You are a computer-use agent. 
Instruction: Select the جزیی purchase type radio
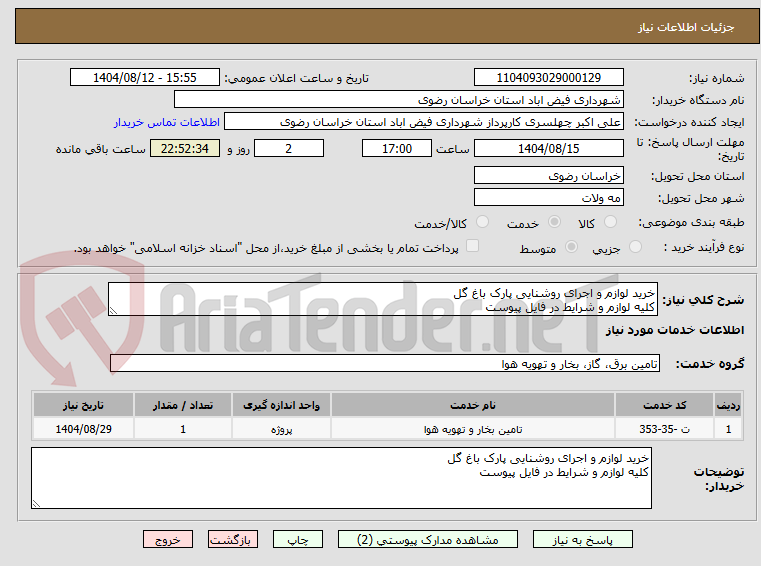tap(635, 247)
